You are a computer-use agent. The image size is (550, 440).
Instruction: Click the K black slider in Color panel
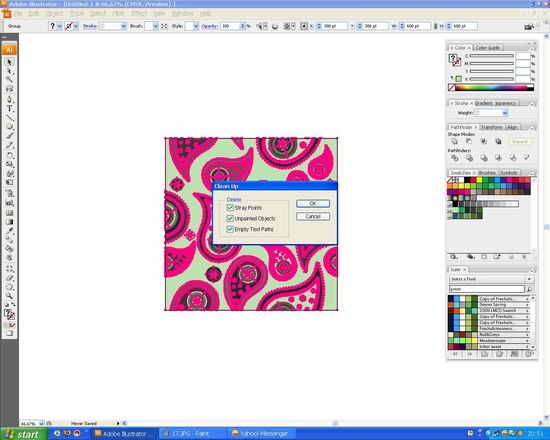[x=492, y=79]
